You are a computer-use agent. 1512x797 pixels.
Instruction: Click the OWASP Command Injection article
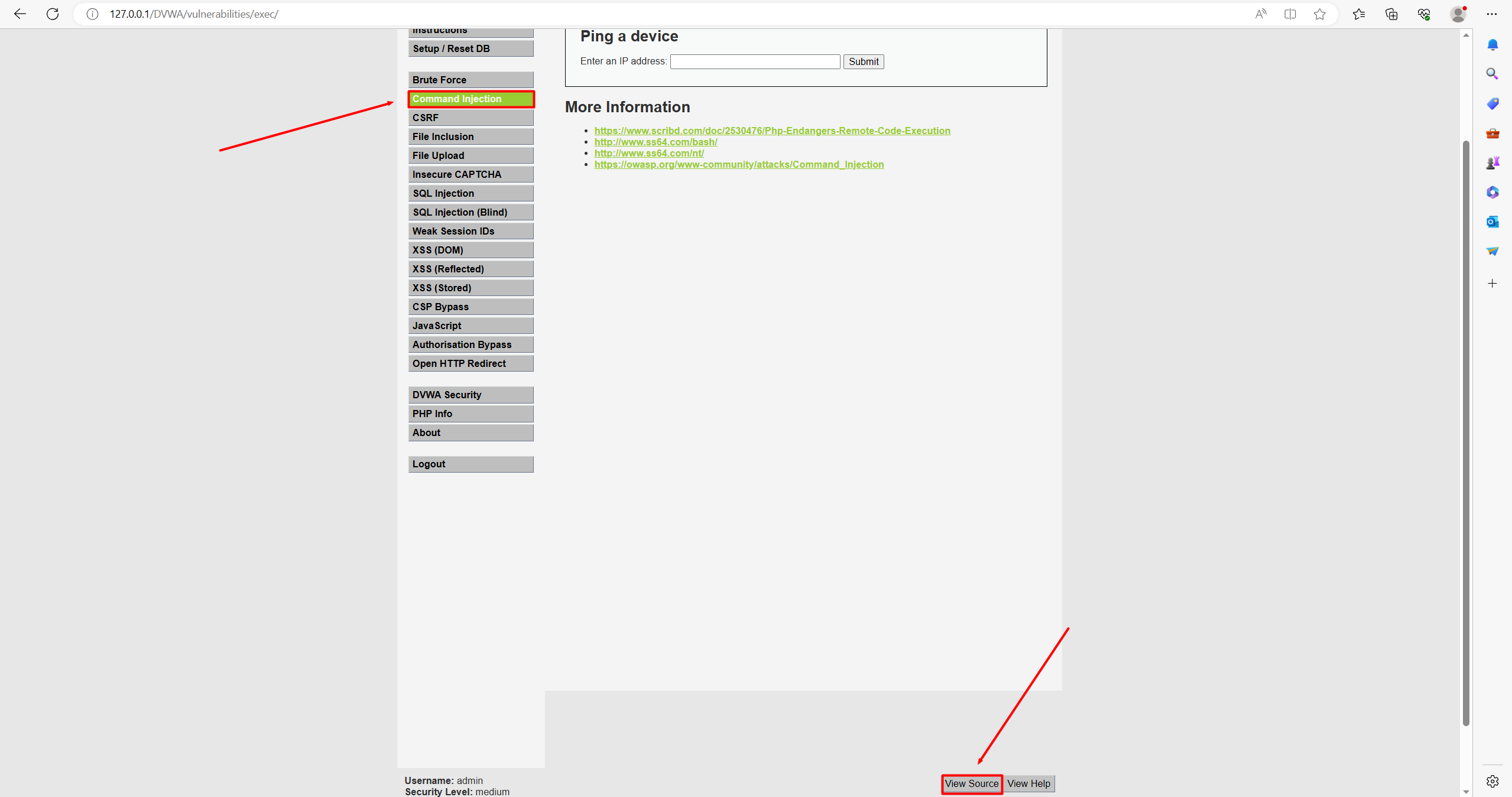tap(739, 164)
